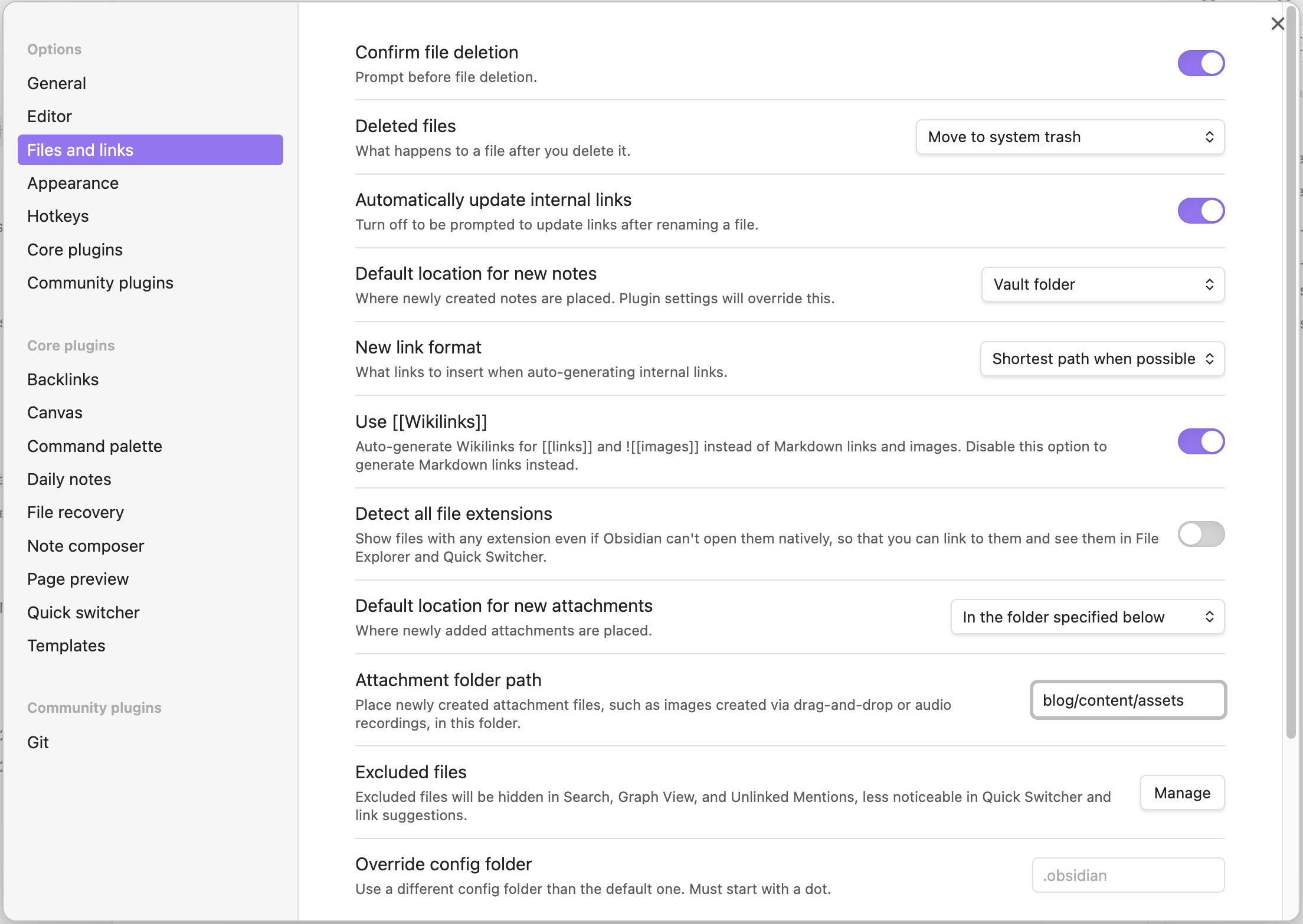Open the Hotkeys settings section
This screenshot has height=924, width=1303.
click(x=58, y=216)
